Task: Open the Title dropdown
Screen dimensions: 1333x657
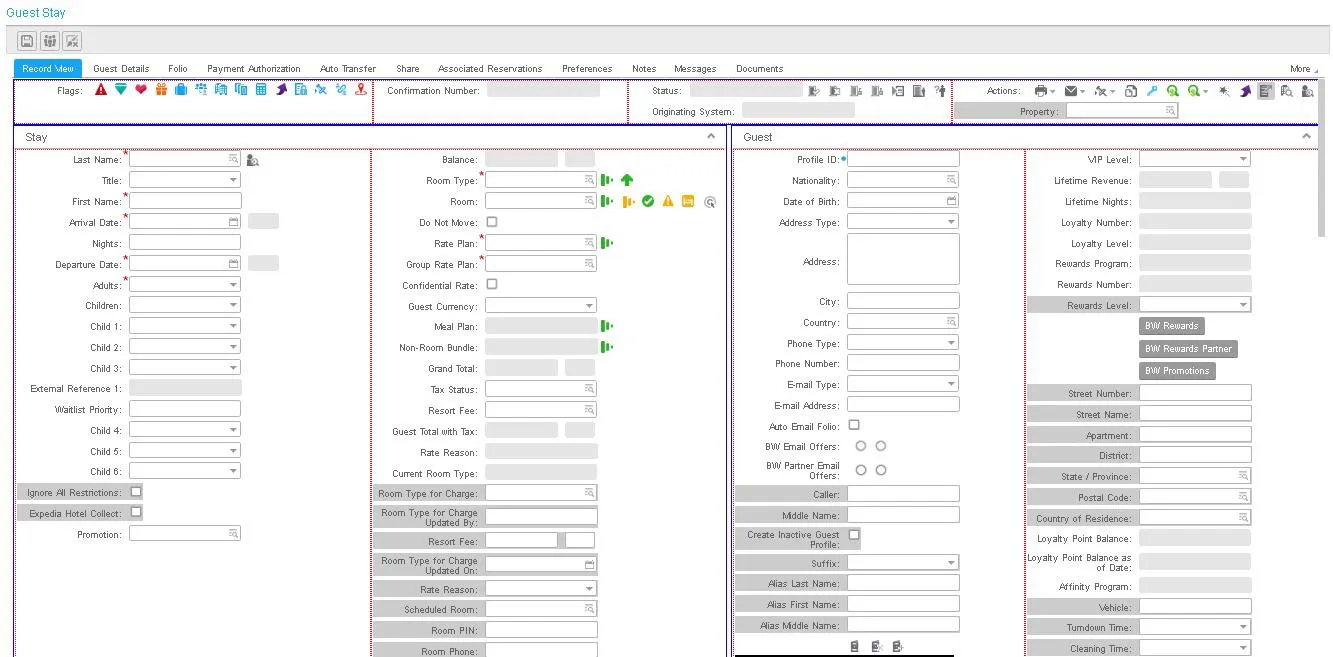Action: (x=185, y=180)
